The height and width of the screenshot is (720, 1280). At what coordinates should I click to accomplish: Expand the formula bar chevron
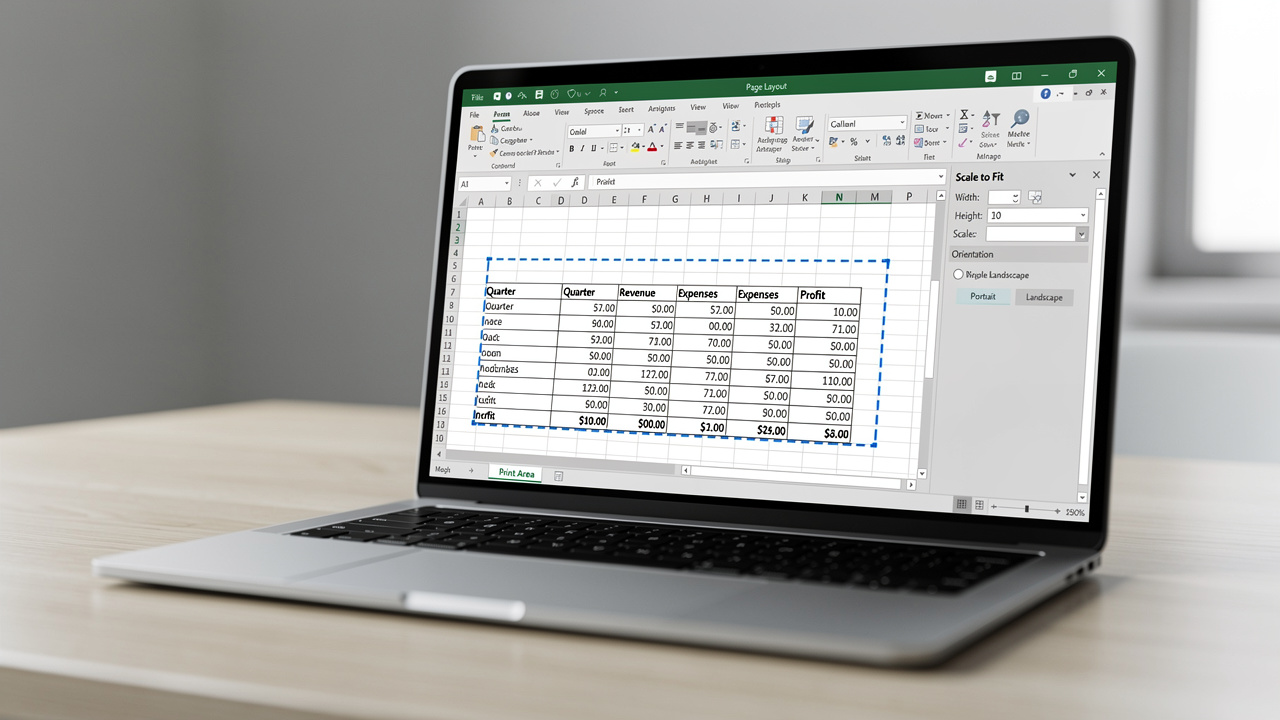pos(941,176)
